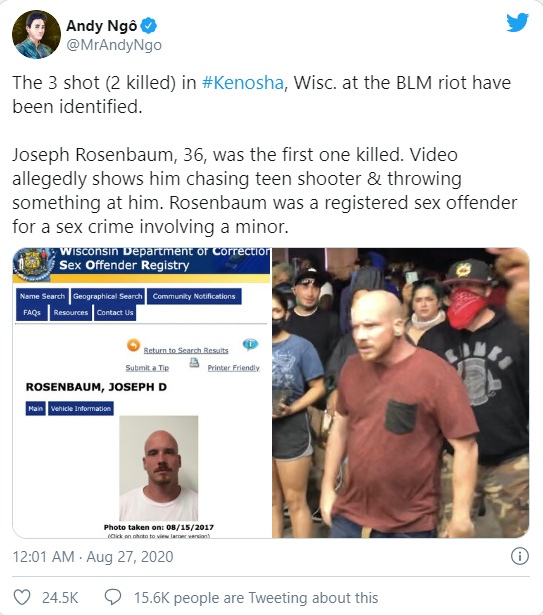Open the #Kenosha hashtag link
Viewport: 543px width, 615px height.
(242, 83)
